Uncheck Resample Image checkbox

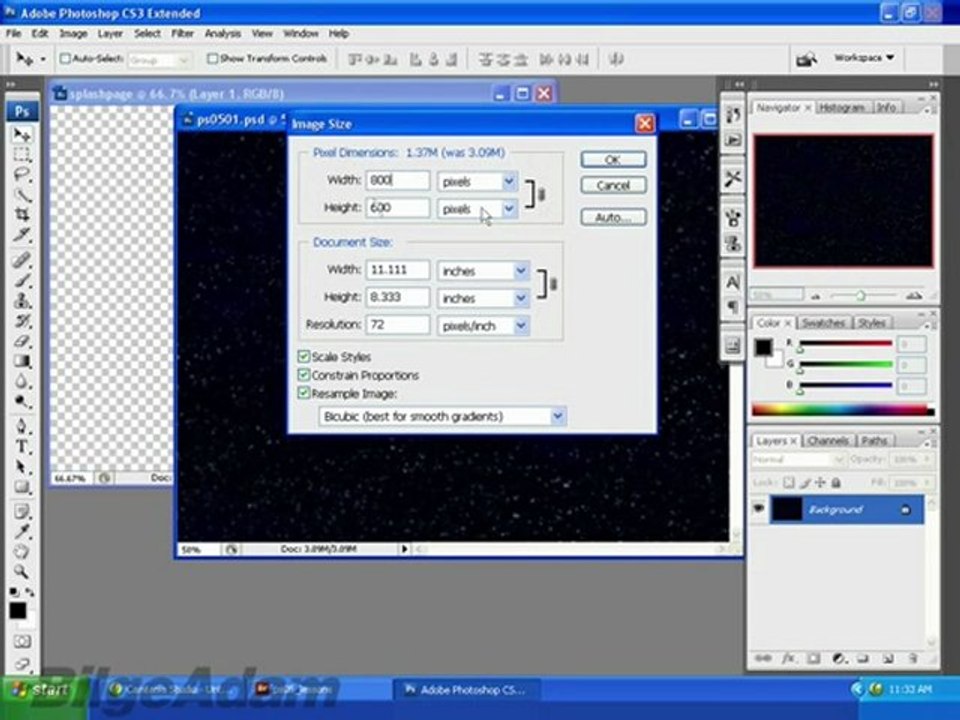coord(304,393)
